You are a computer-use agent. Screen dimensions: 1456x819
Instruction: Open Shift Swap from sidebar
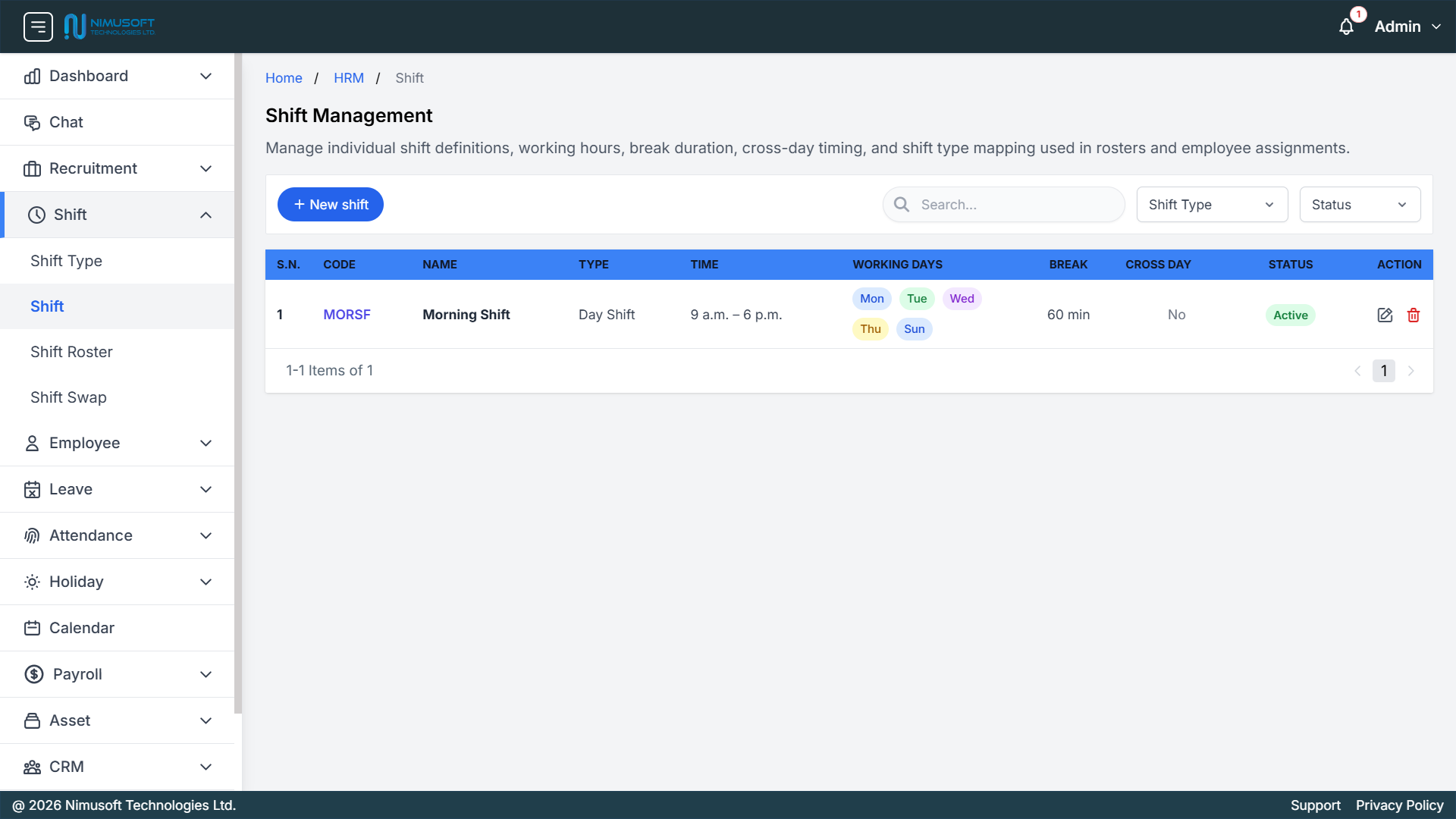click(x=68, y=397)
